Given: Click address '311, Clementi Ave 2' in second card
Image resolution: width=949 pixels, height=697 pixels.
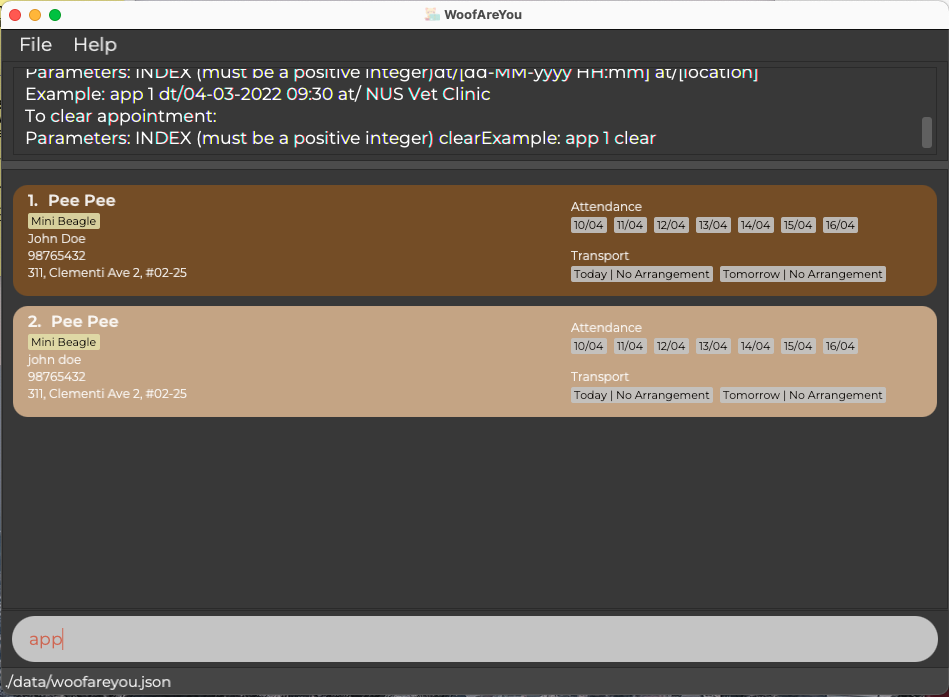Looking at the screenshot, I should coord(107,394).
